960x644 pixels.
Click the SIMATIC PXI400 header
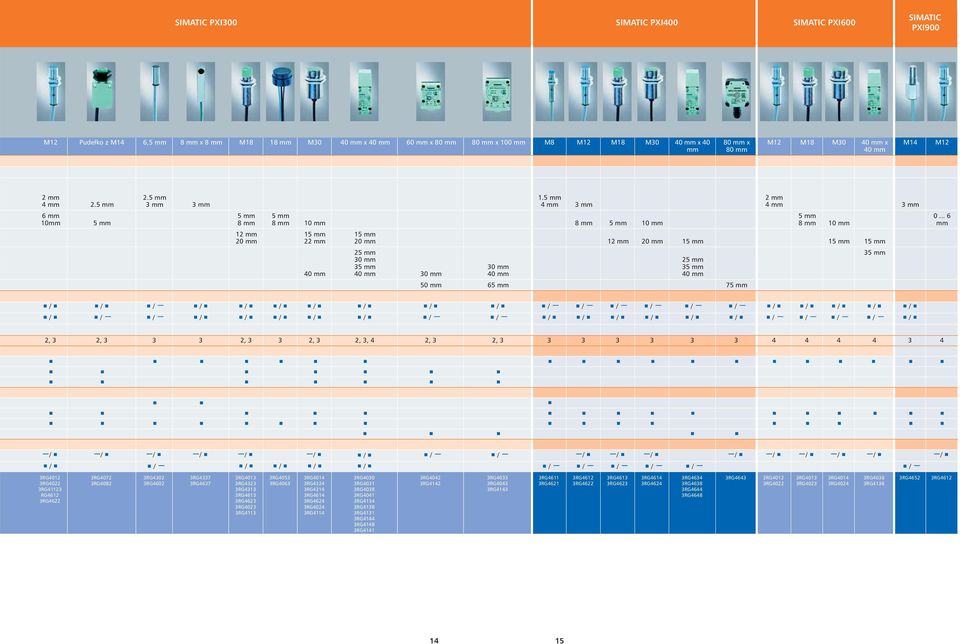647,23
